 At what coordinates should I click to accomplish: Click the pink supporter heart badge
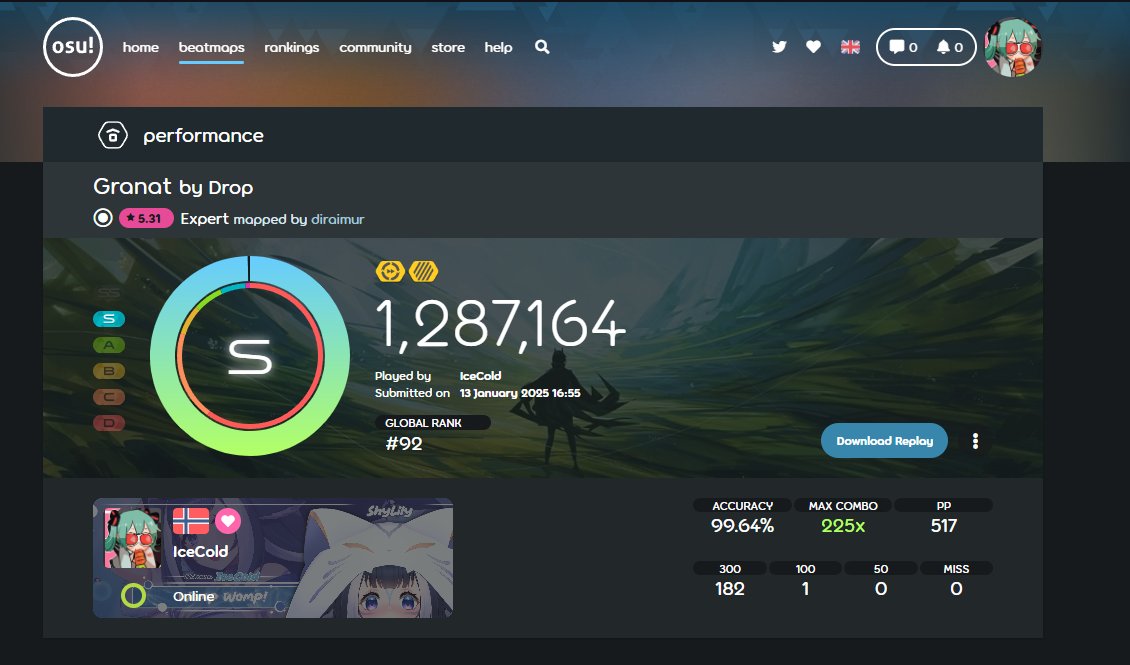[x=228, y=520]
